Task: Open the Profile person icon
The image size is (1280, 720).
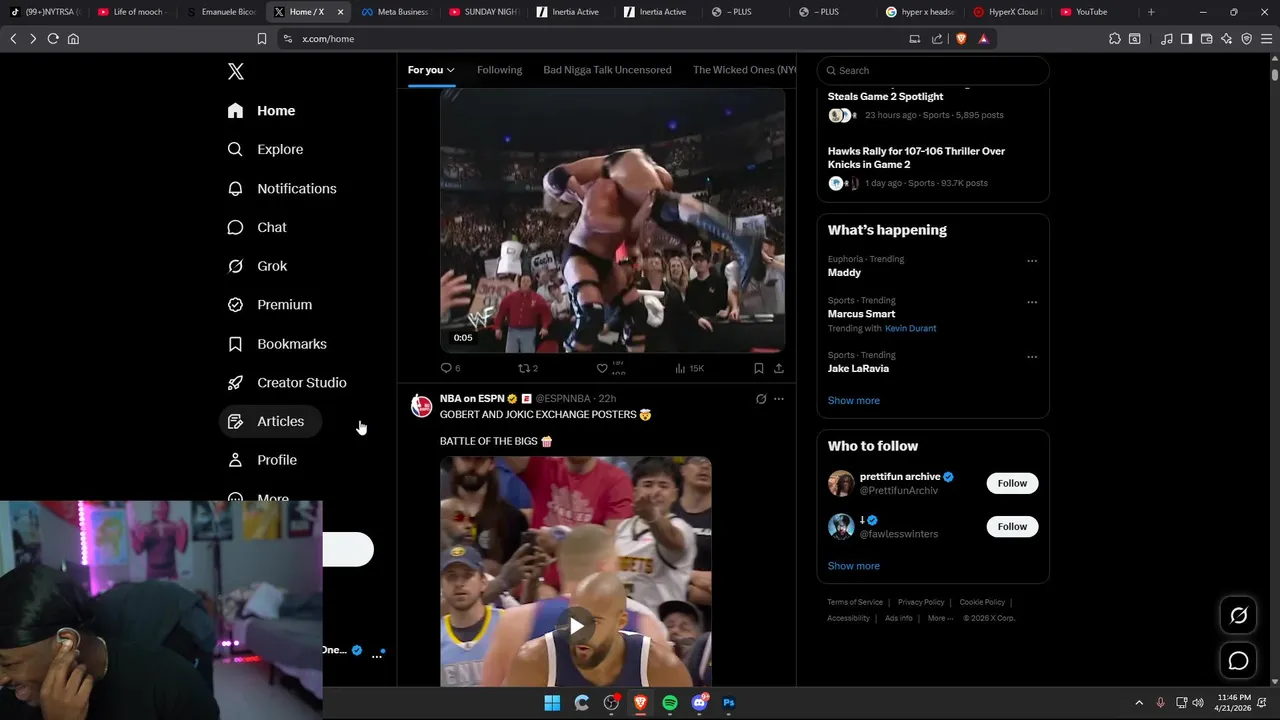Action: 235,460
